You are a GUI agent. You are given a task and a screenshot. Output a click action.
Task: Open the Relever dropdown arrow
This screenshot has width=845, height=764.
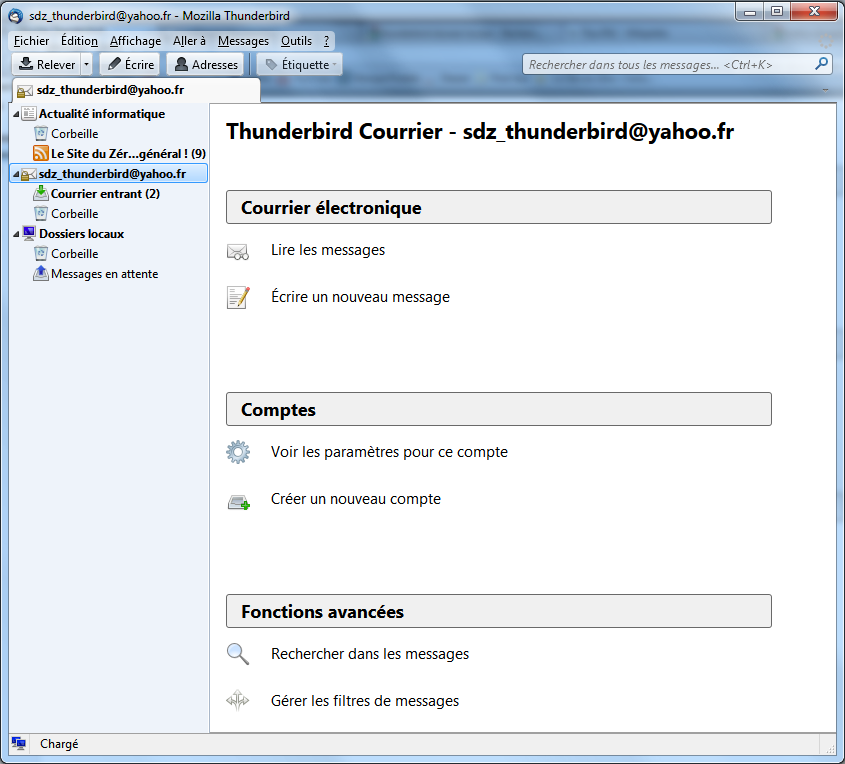(87, 65)
